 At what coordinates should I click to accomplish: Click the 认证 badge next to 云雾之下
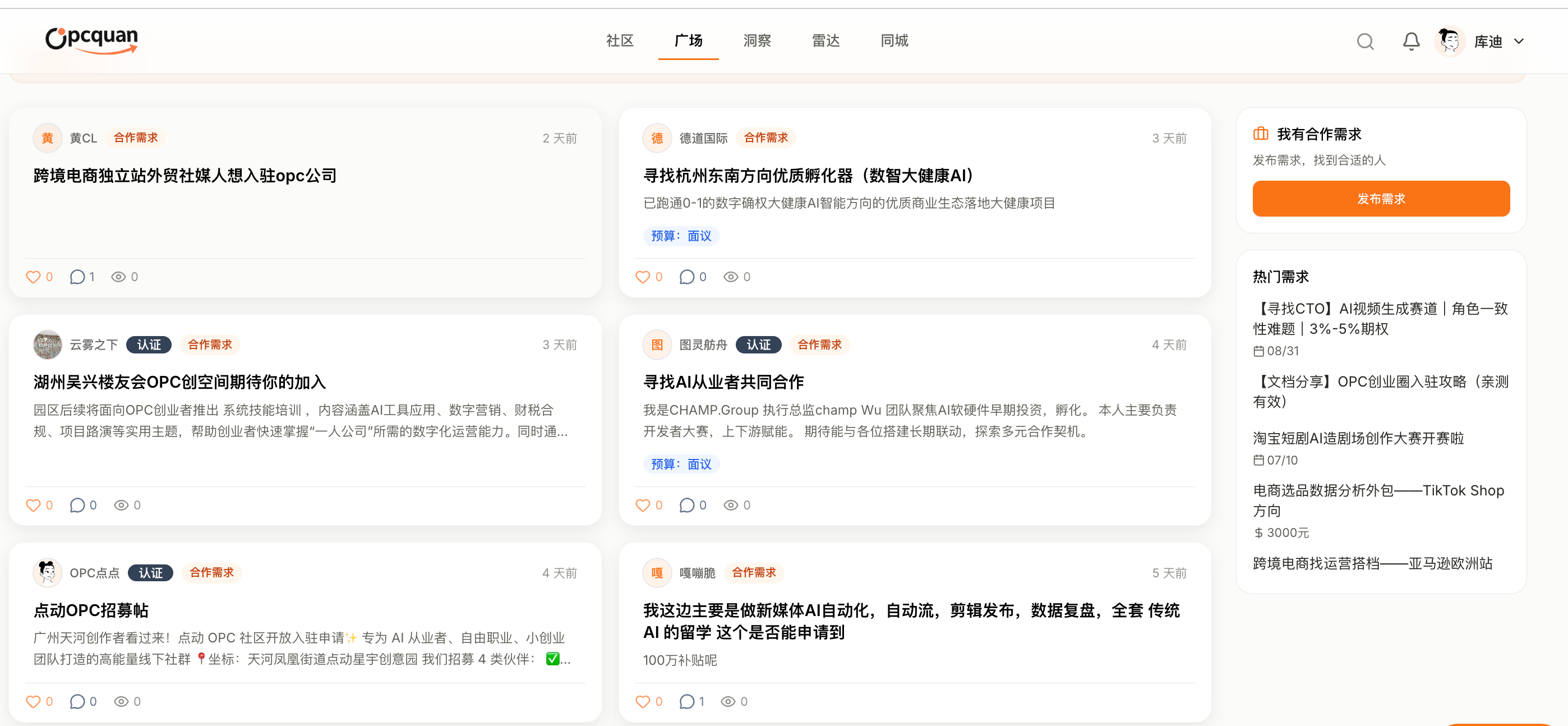[x=149, y=344]
